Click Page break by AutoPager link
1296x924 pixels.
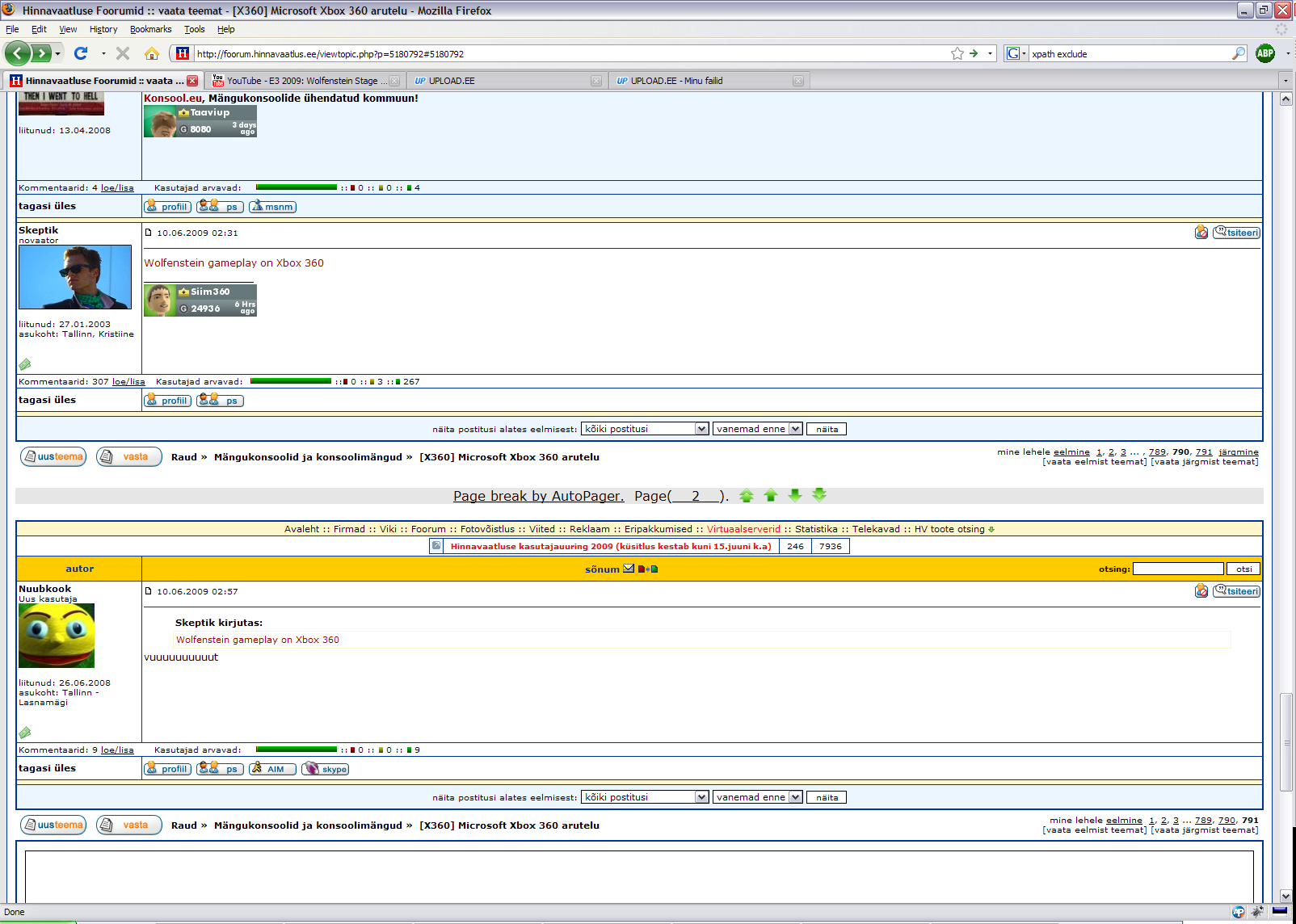click(x=538, y=496)
